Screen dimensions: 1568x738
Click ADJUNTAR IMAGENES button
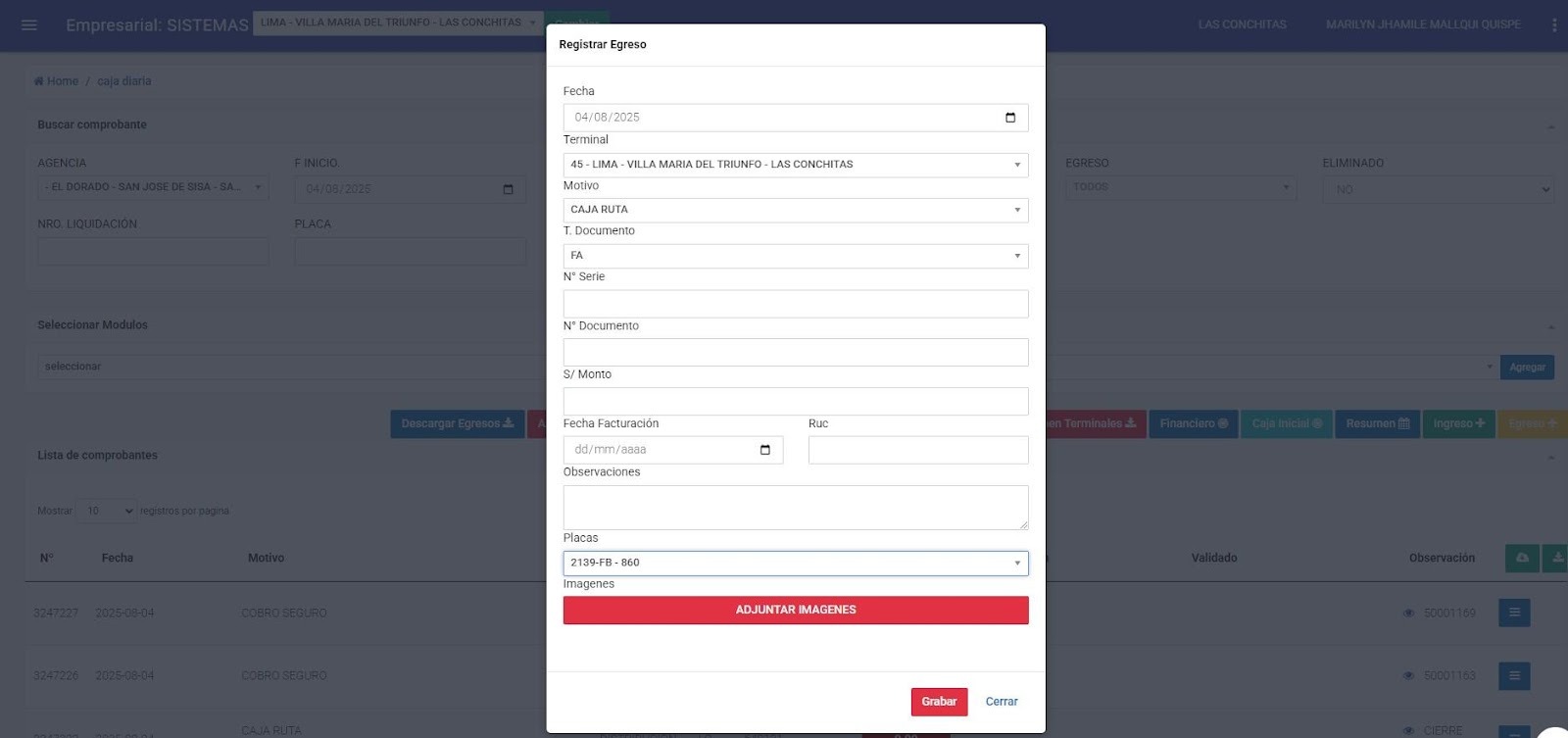coord(795,611)
